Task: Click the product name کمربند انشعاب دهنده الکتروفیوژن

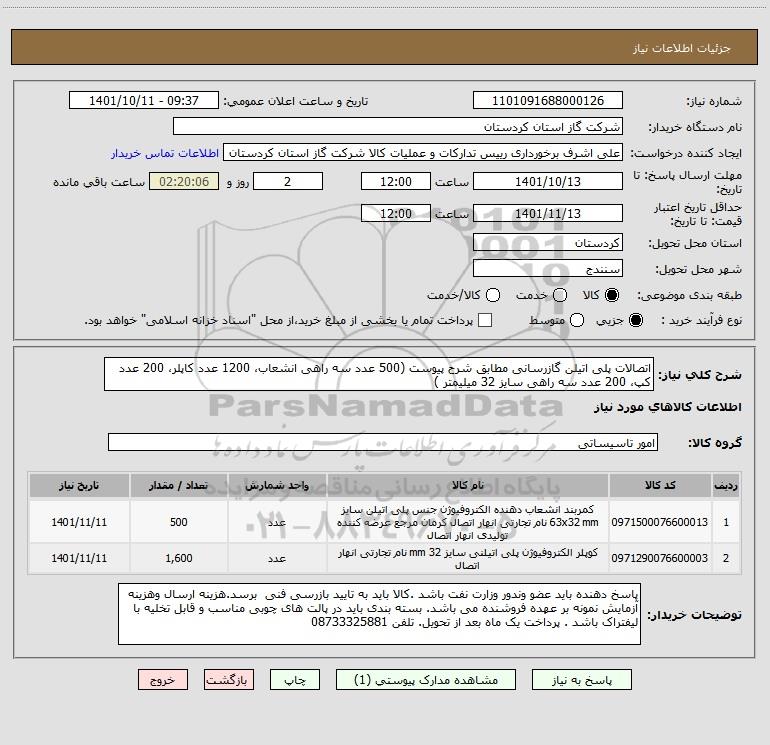Action: [468, 522]
